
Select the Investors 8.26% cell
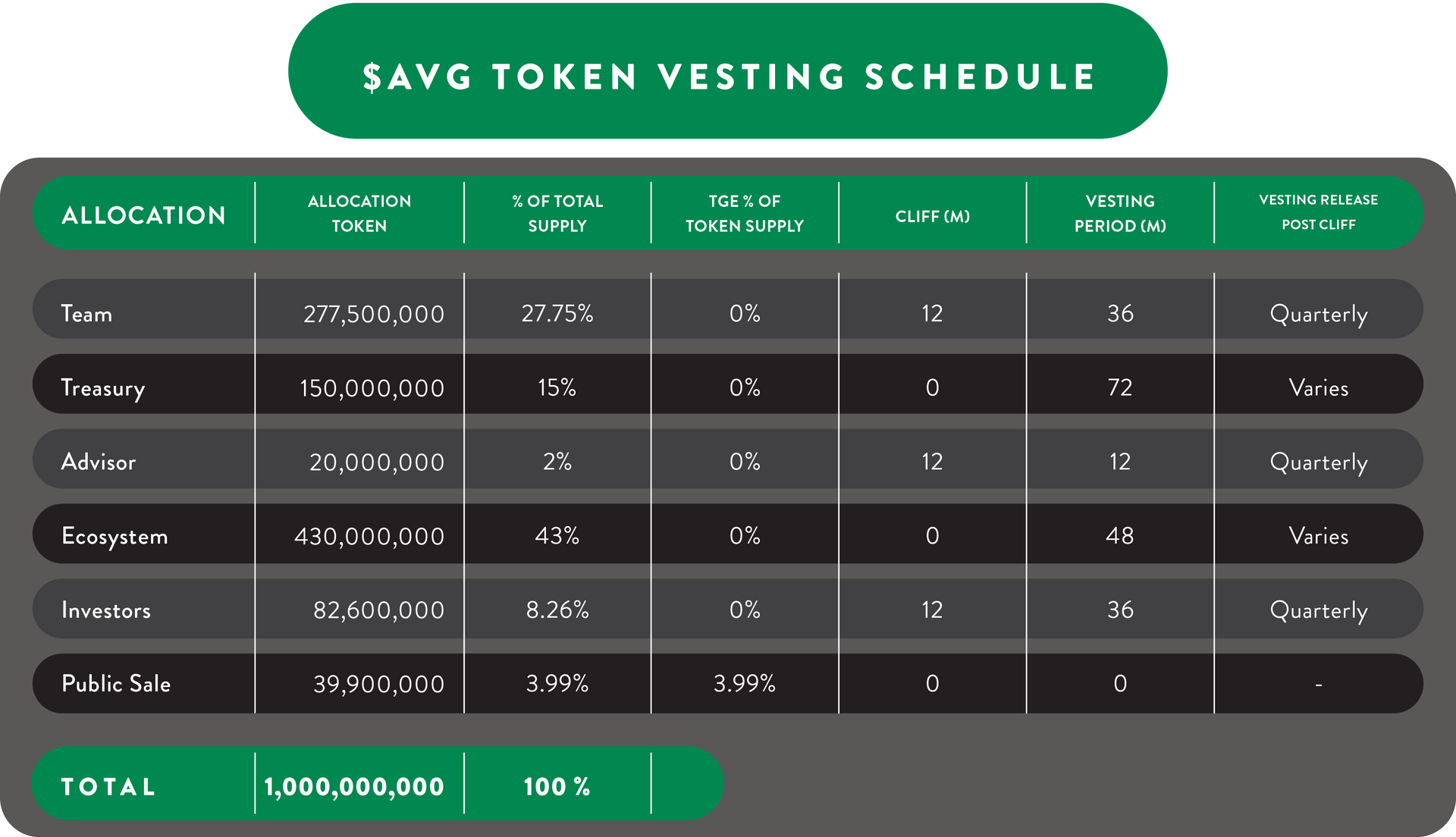(557, 610)
